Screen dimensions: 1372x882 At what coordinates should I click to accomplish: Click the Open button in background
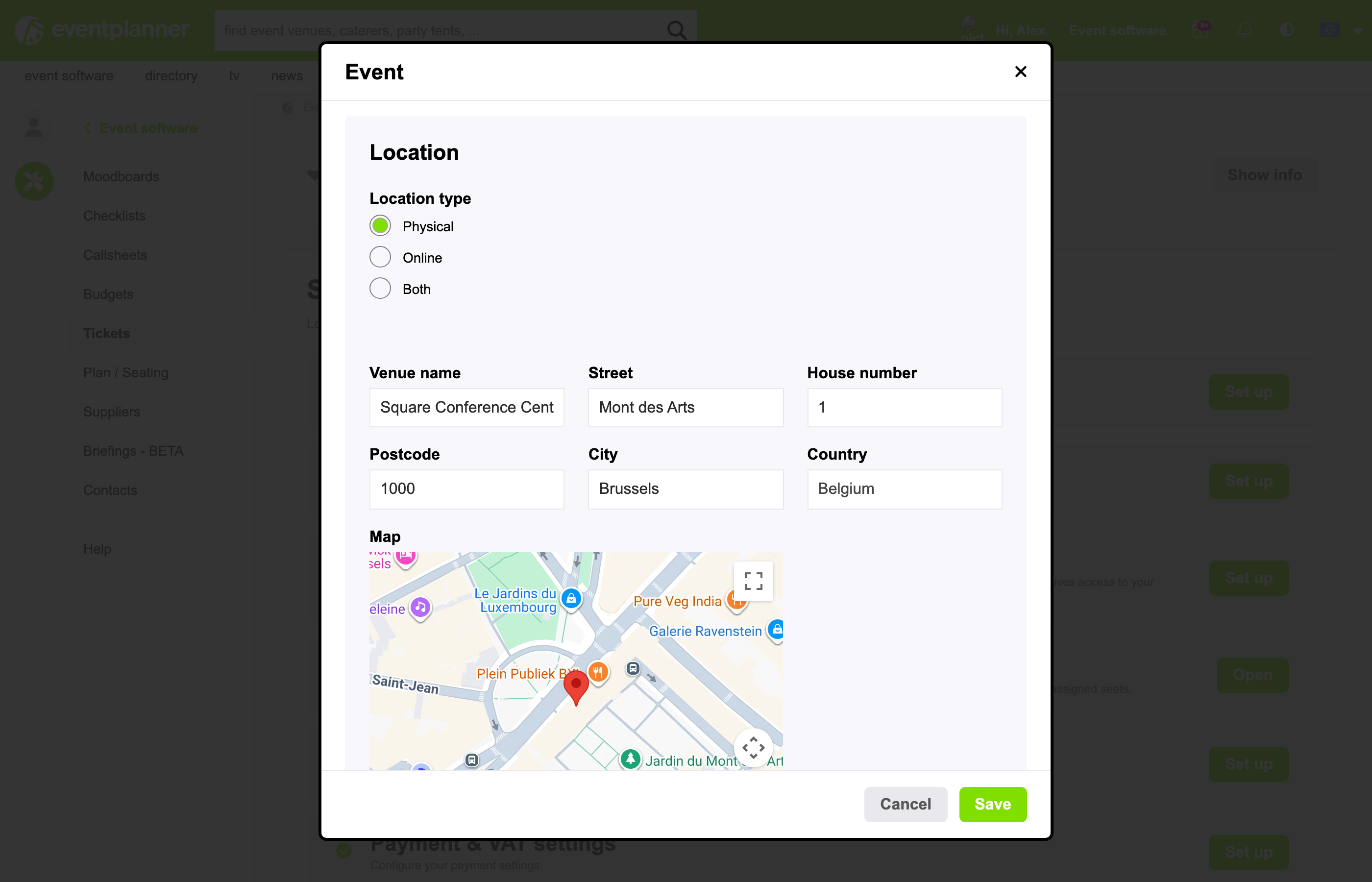(x=1252, y=675)
